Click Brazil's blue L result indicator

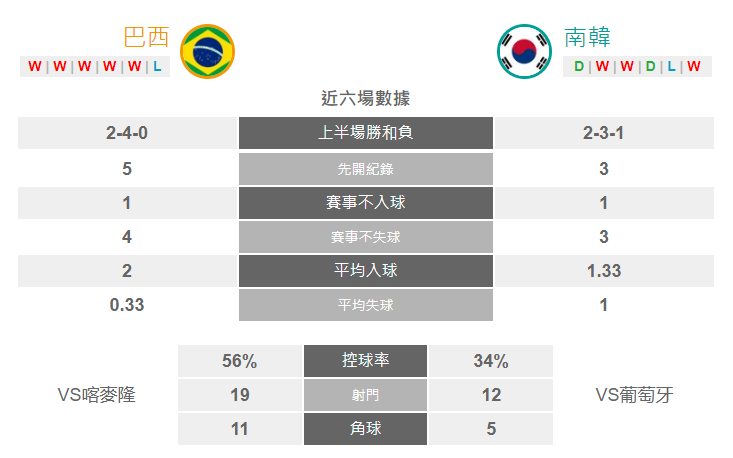(158, 66)
